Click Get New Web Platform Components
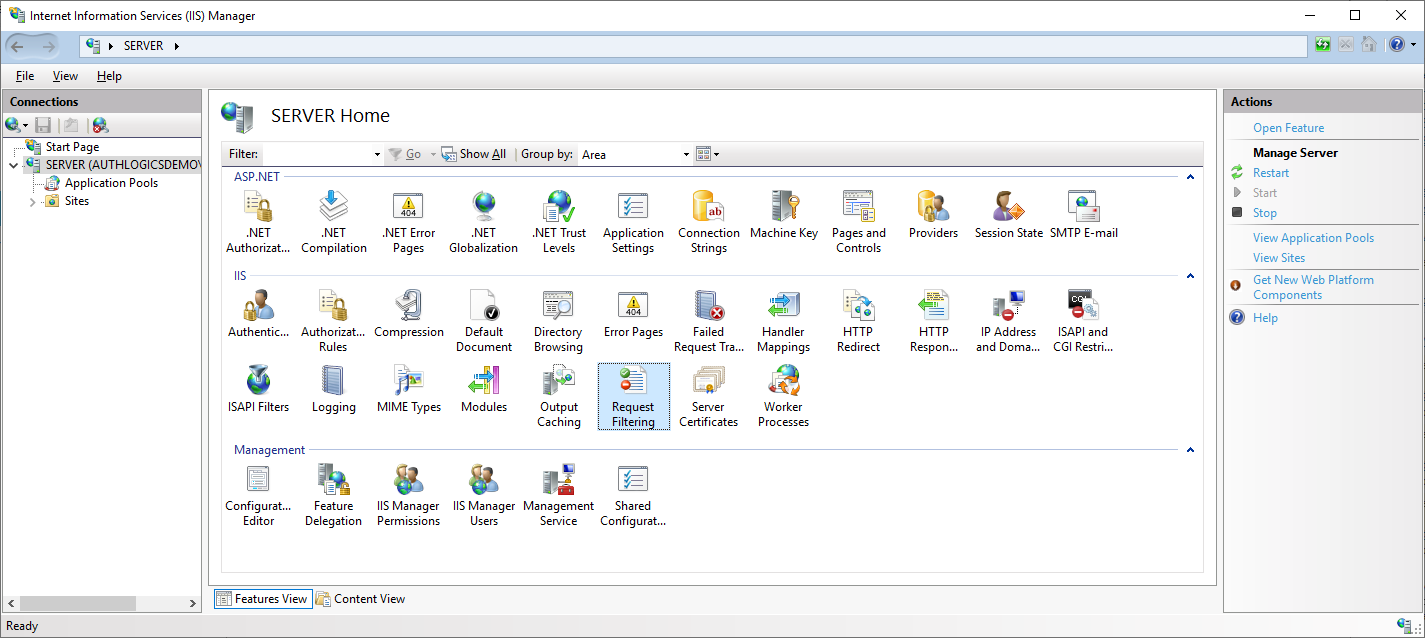This screenshot has width=1425, height=638. (1313, 287)
